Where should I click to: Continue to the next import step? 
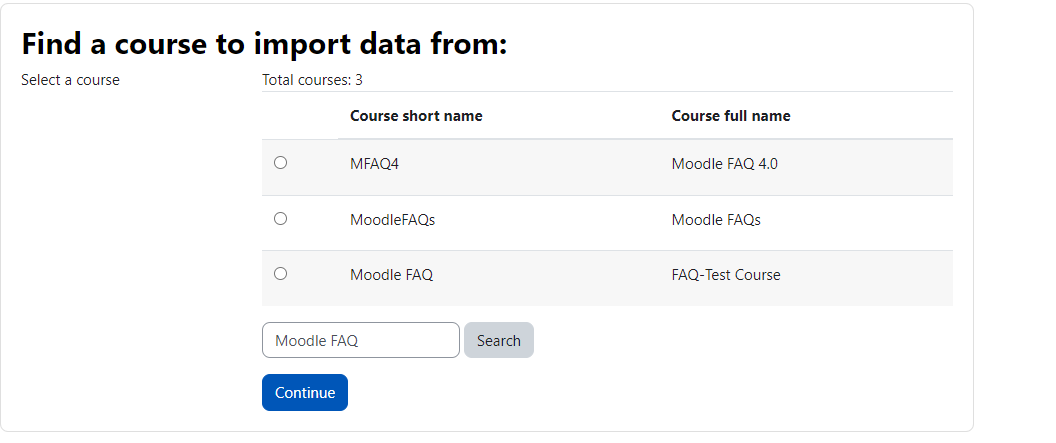point(305,393)
